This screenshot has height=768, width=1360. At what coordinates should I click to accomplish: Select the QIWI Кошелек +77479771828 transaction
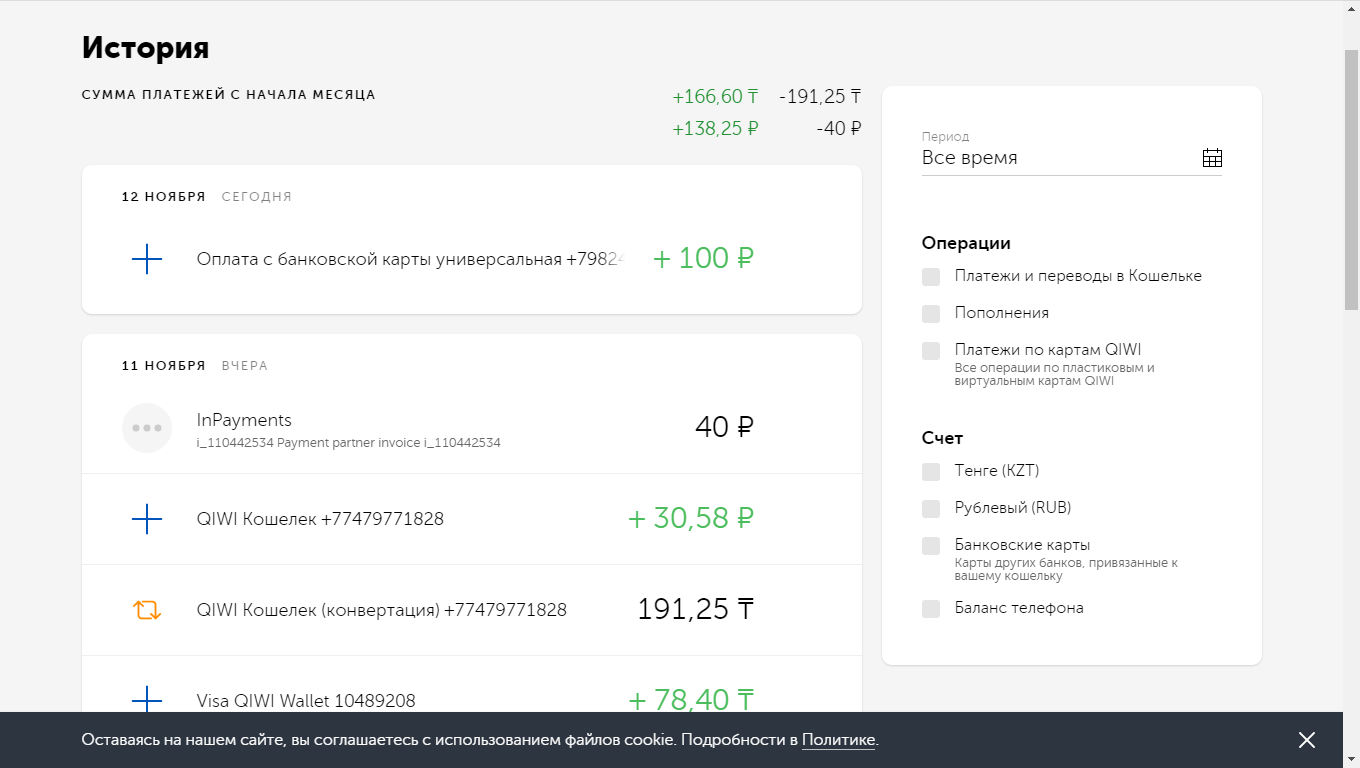tap(320, 519)
